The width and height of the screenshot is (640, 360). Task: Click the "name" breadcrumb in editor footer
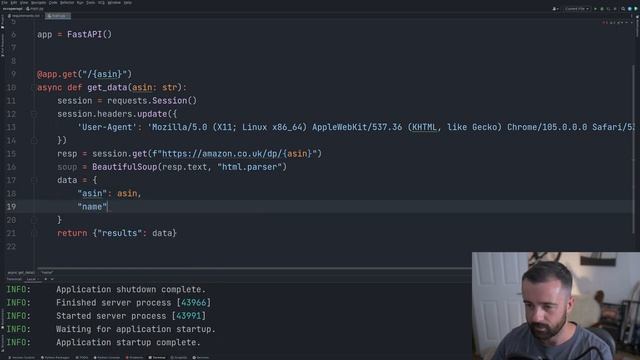pyautogui.click(x=47, y=273)
